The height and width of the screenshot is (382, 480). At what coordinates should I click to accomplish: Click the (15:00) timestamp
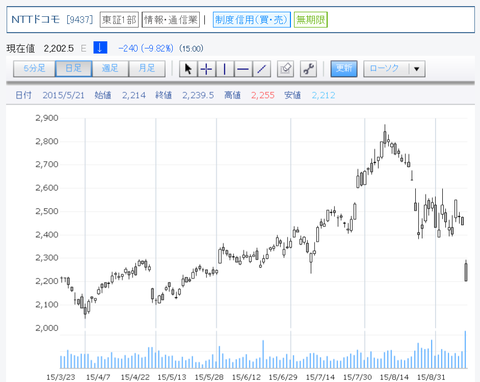point(191,49)
